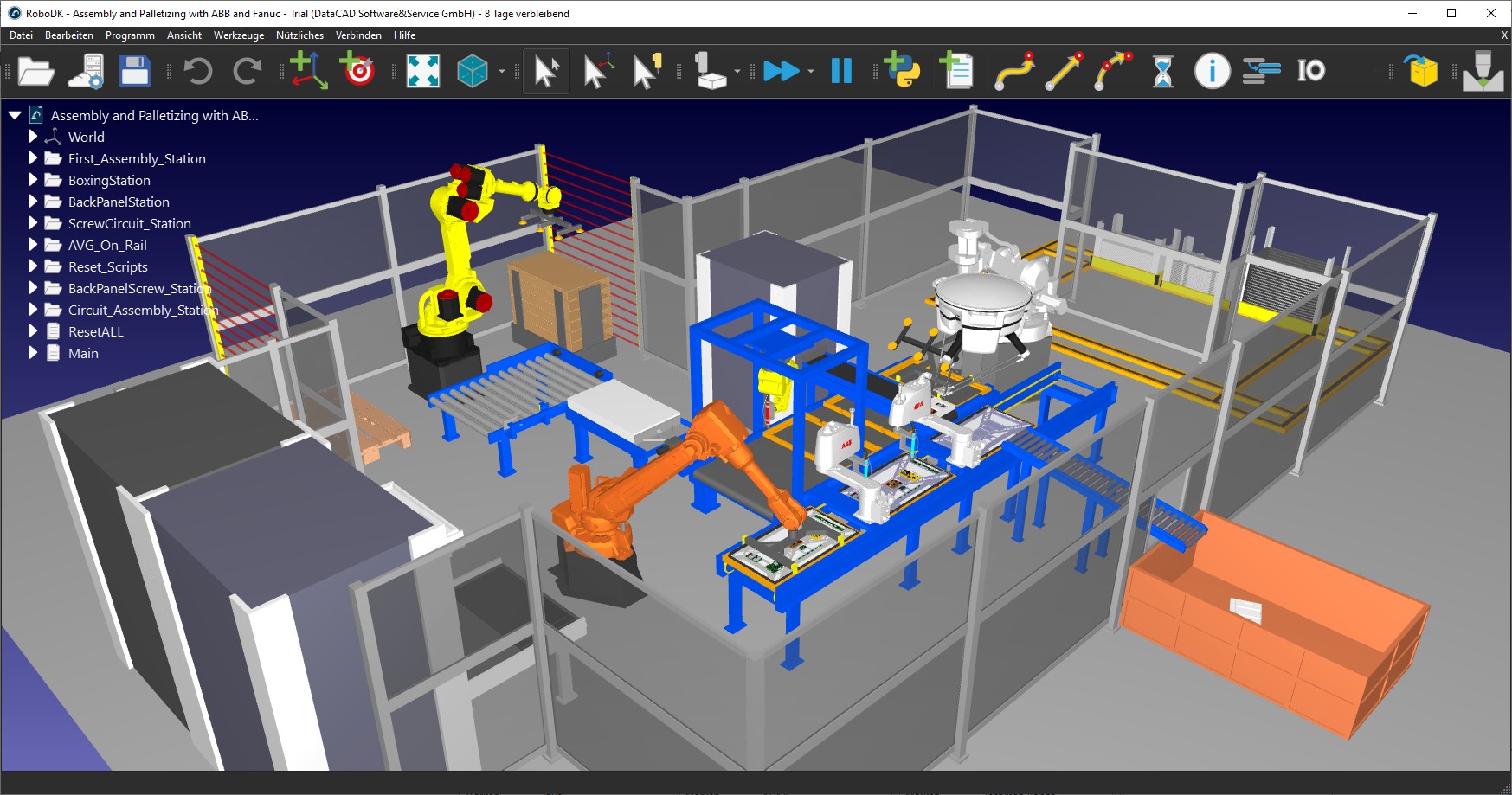The width and height of the screenshot is (1512, 795).
Task: Pause the running simulation
Action: point(841,71)
